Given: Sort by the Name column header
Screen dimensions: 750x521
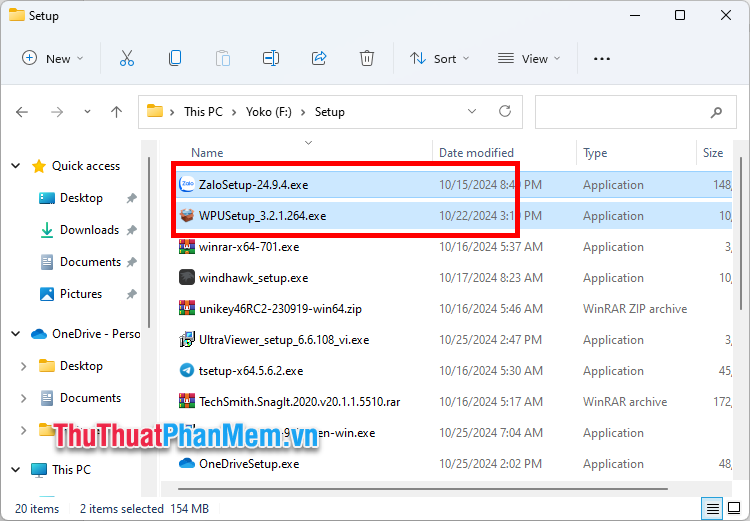Looking at the screenshot, I should tap(207, 153).
